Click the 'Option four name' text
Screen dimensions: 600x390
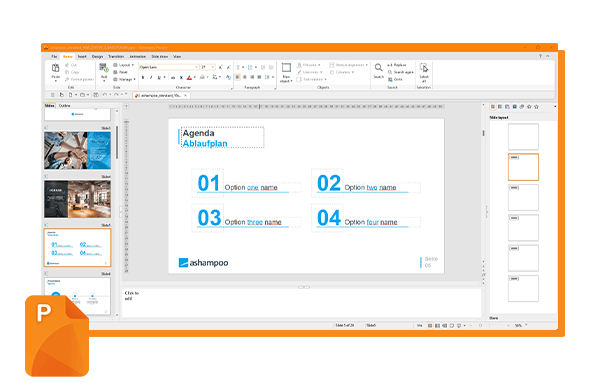click(x=371, y=222)
